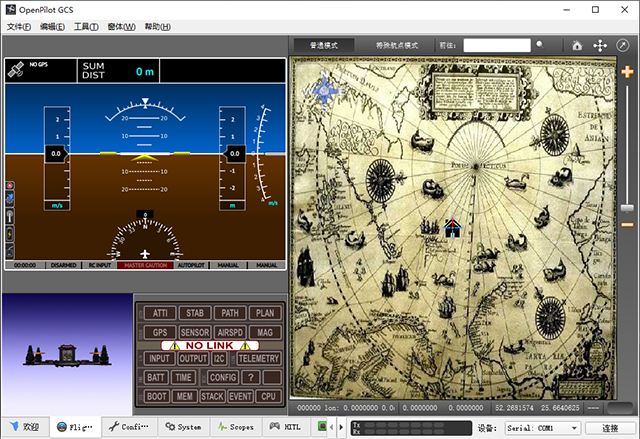Zoom out with the orange minus icon

(x=627, y=225)
